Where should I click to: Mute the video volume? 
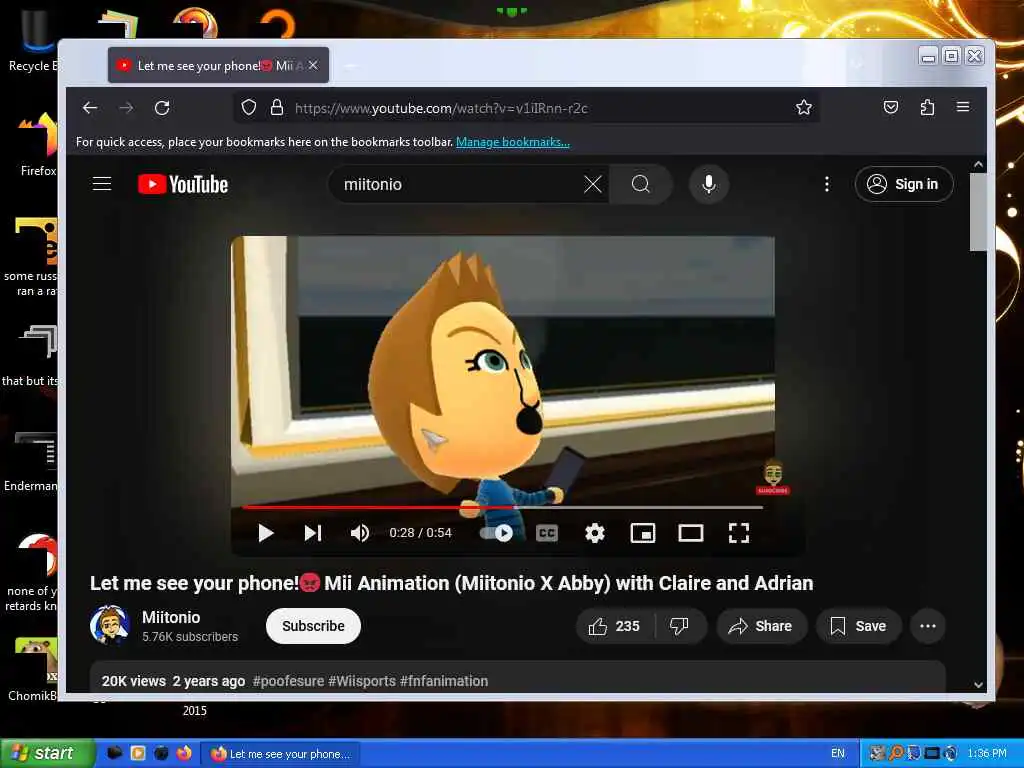[x=360, y=533]
